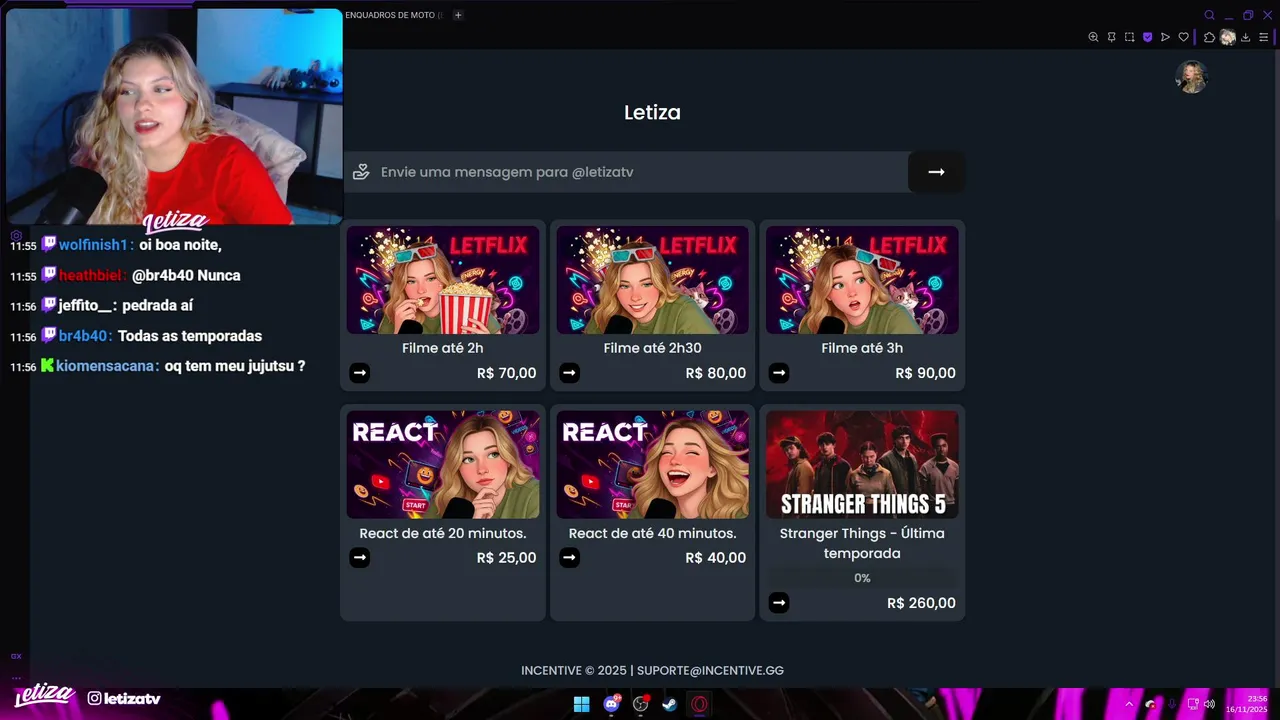Open Steam from the taskbar

pyautogui.click(x=670, y=704)
